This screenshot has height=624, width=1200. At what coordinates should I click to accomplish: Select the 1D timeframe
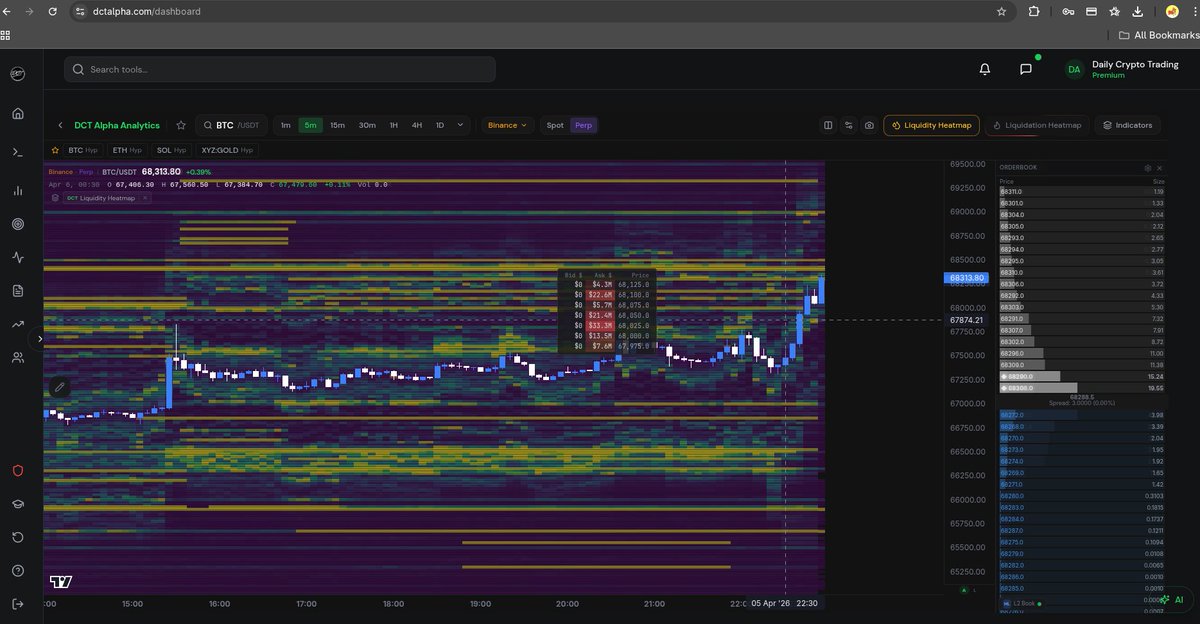440,125
